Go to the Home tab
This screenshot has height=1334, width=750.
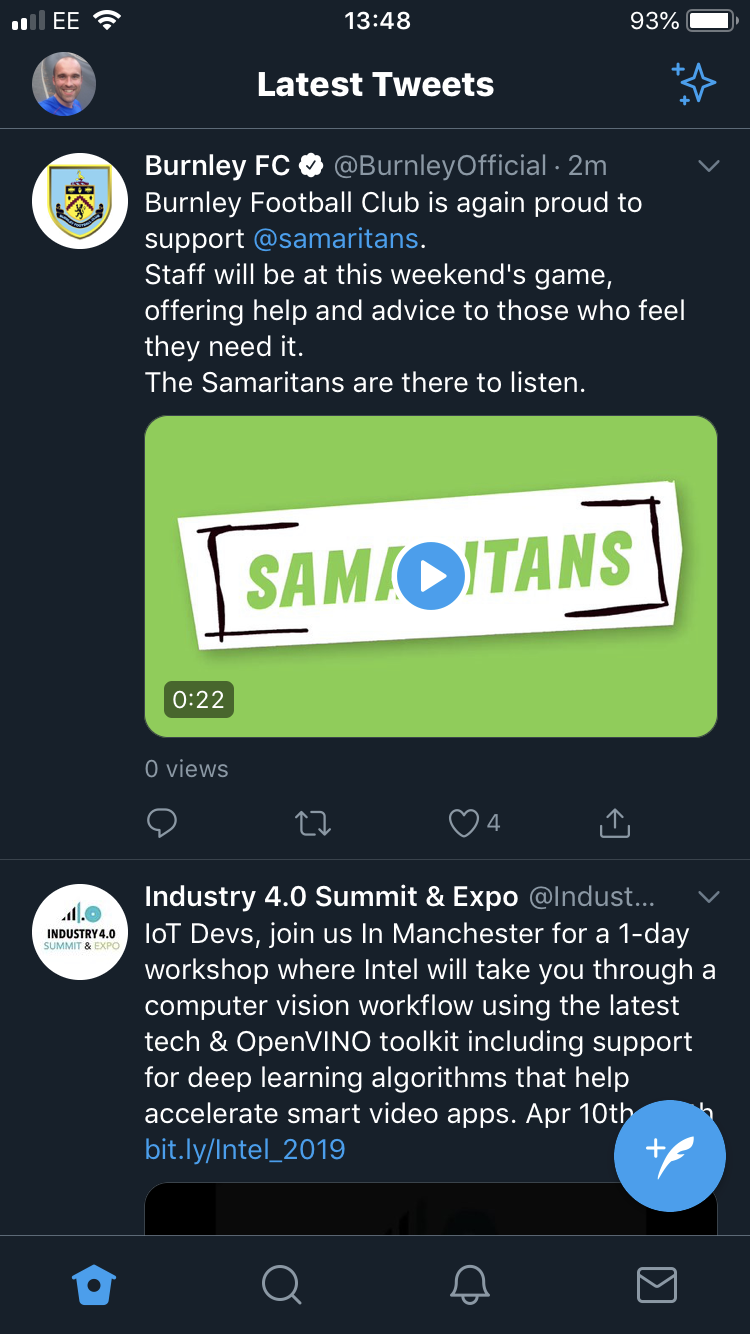coord(94,1285)
